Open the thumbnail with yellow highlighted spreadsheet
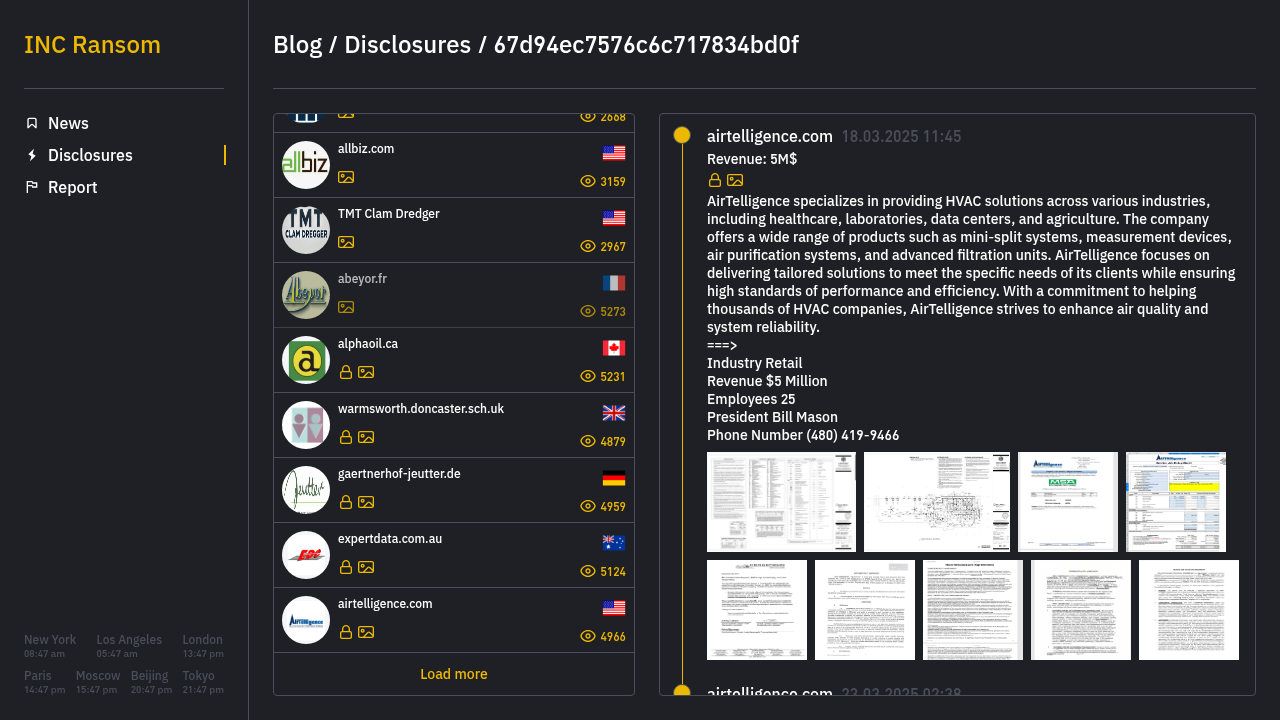This screenshot has width=1280, height=720. click(1176, 502)
